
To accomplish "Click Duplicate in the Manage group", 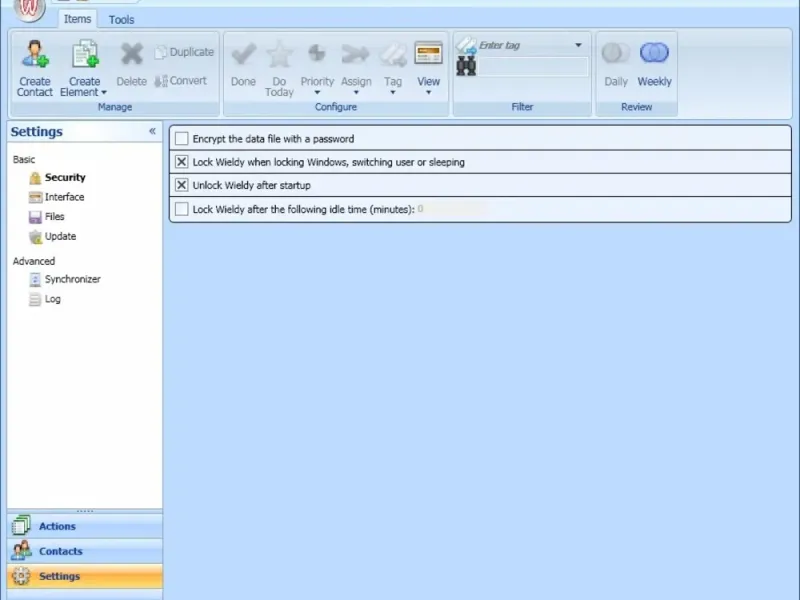I will tap(184, 52).
